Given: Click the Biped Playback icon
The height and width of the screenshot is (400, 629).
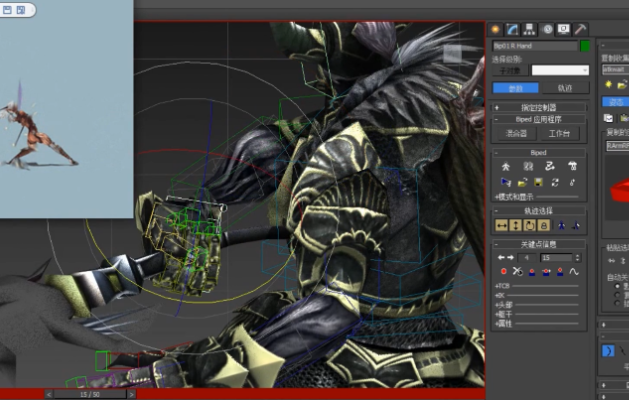Looking at the screenshot, I should pyautogui.click(x=506, y=183).
